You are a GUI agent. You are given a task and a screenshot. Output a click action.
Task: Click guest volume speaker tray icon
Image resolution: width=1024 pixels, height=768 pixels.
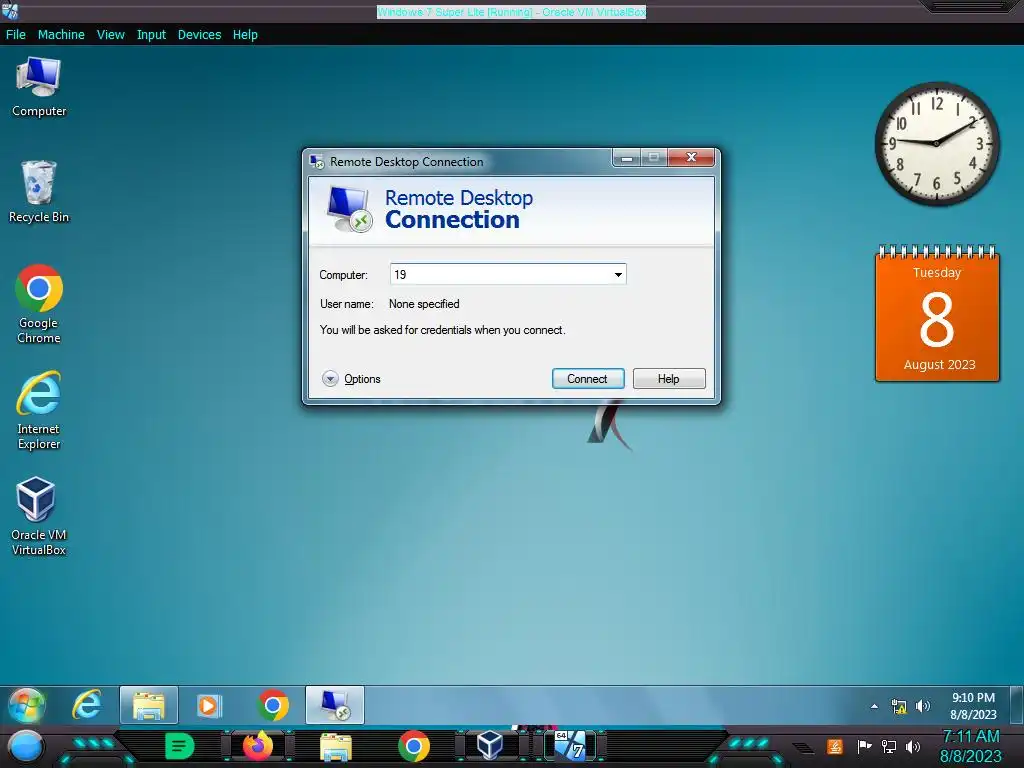coord(923,706)
